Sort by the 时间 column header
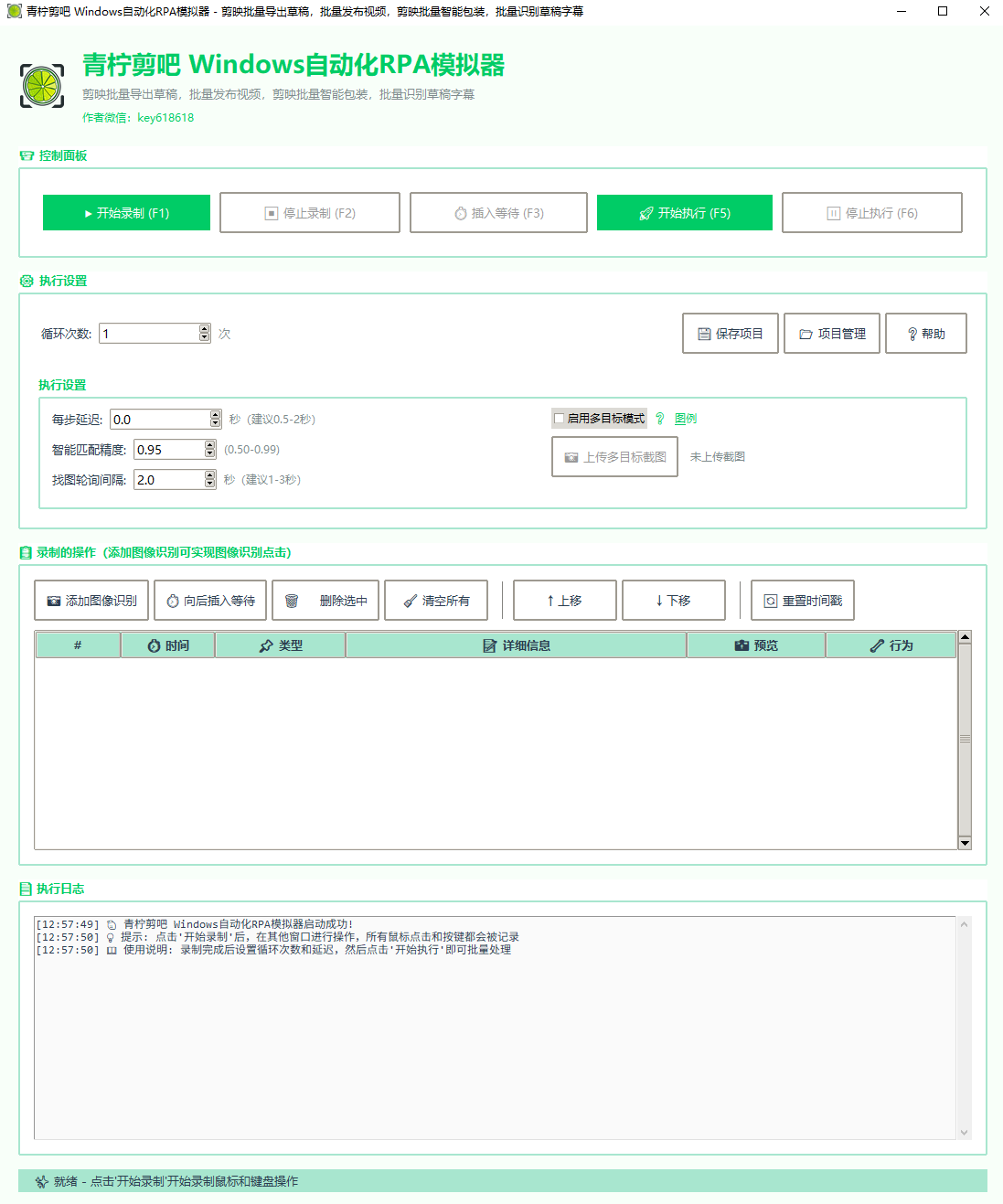 point(168,645)
